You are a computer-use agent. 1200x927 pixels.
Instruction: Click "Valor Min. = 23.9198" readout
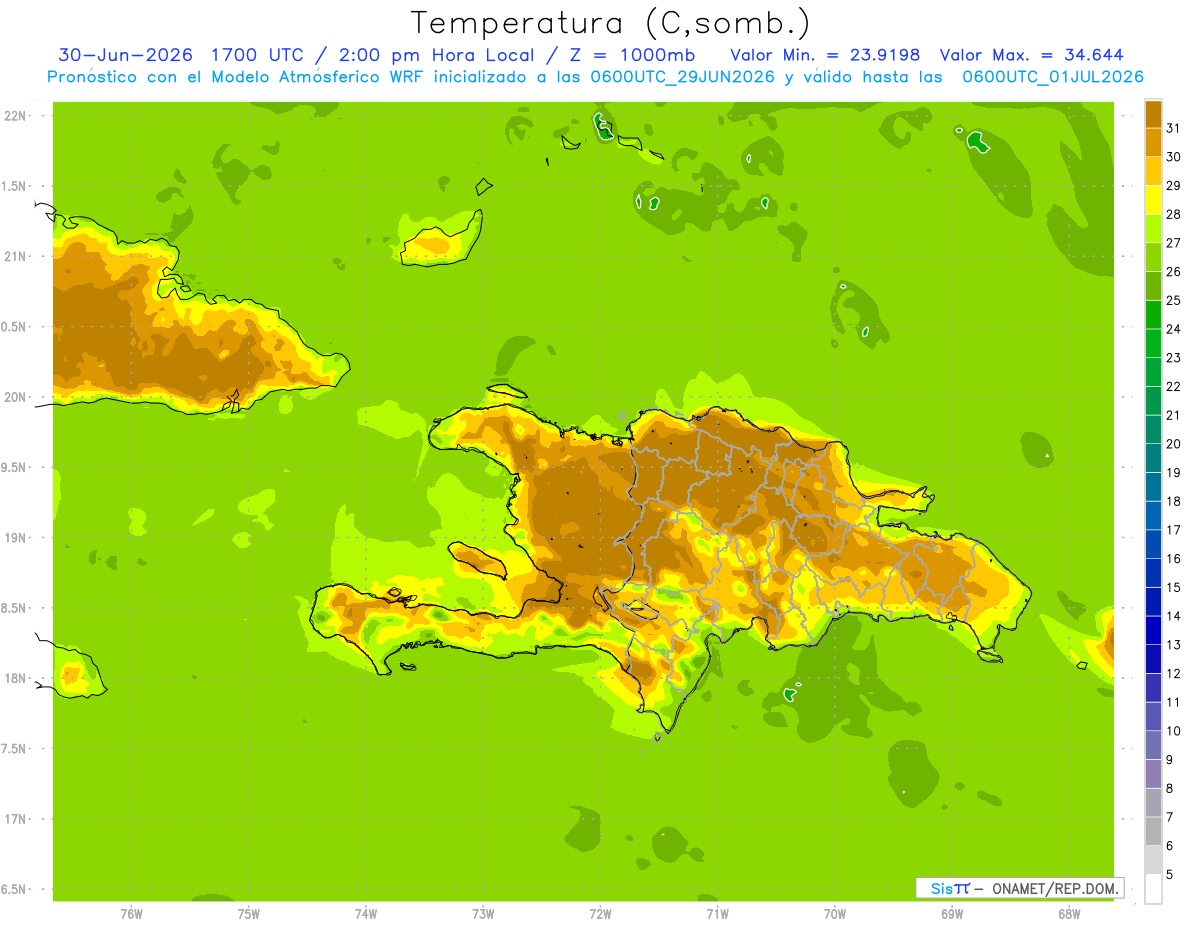[x=825, y=55]
